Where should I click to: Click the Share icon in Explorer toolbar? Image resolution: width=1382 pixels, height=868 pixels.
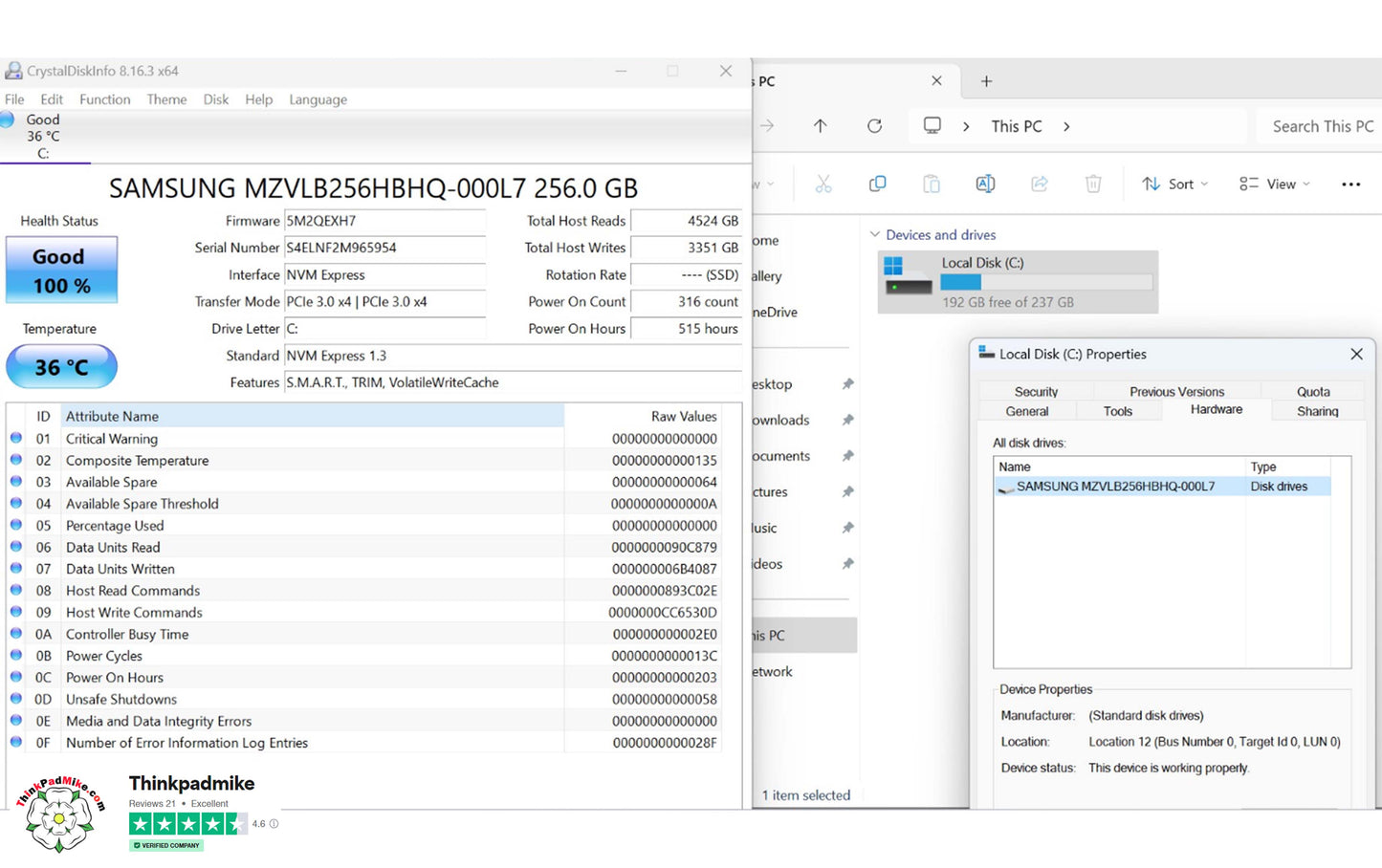tap(1040, 184)
